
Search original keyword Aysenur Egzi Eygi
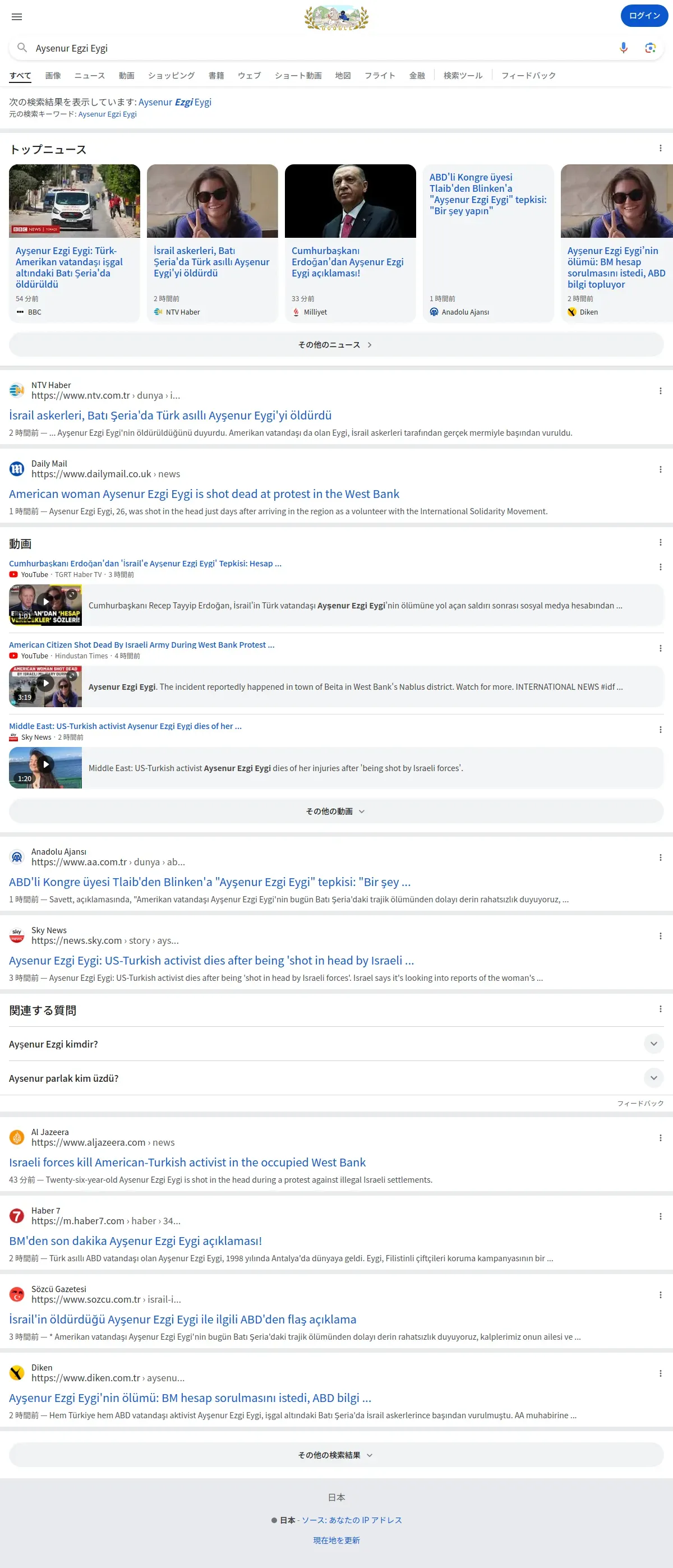108,114
